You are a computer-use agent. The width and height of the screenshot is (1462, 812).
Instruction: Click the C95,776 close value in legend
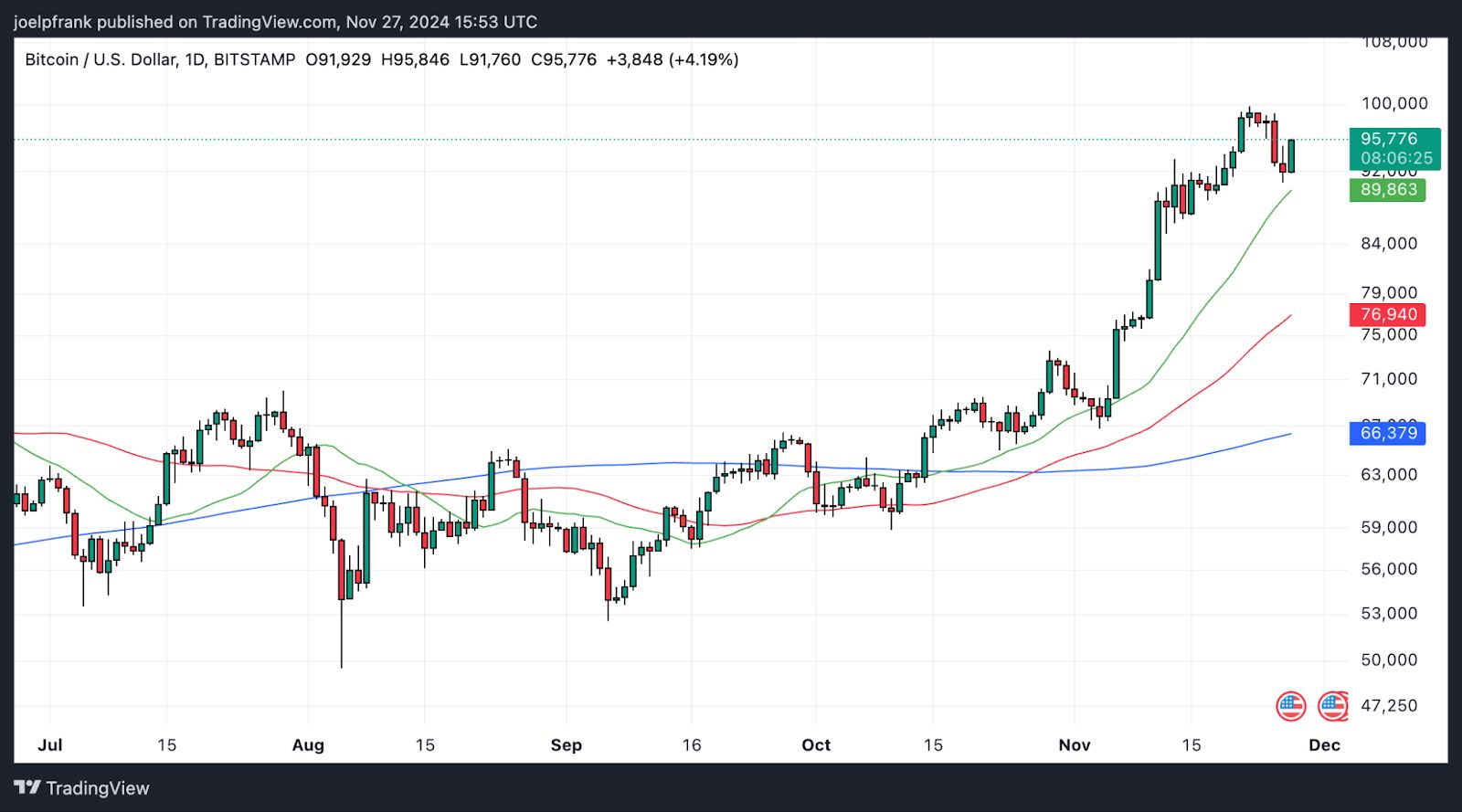point(564,59)
